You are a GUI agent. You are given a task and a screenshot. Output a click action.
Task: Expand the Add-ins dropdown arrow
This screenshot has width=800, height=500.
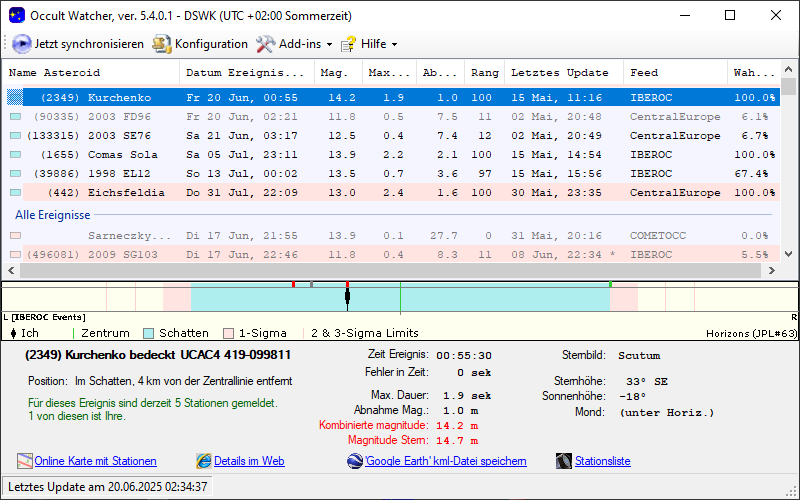[x=330, y=45]
